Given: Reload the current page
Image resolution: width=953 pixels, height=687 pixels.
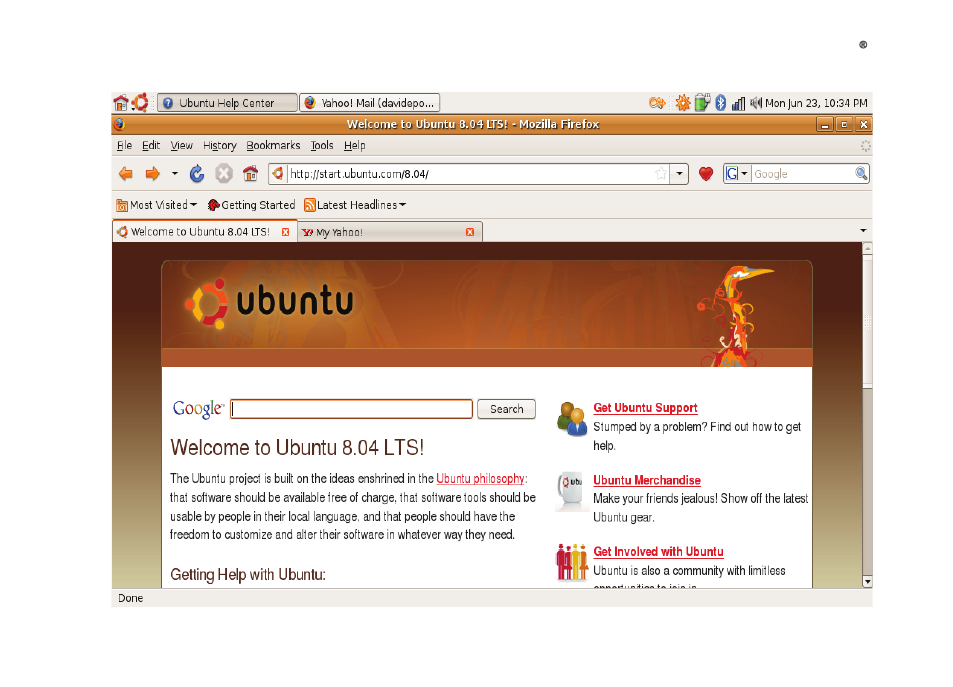Looking at the screenshot, I should pyautogui.click(x=197, y=174).
